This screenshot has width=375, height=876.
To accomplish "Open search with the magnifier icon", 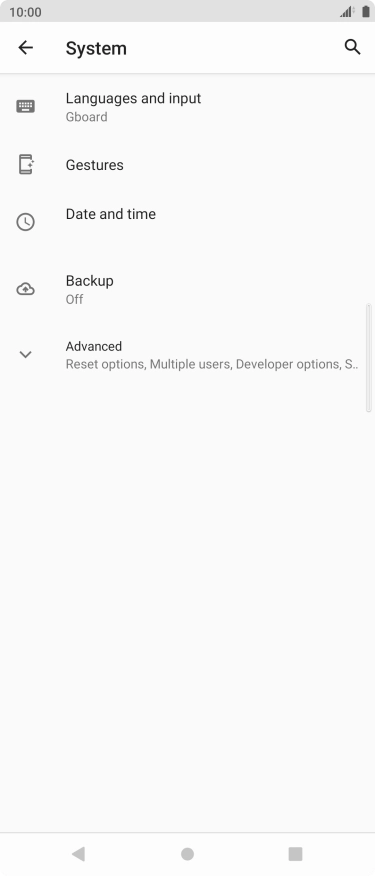I will point(352,47).
